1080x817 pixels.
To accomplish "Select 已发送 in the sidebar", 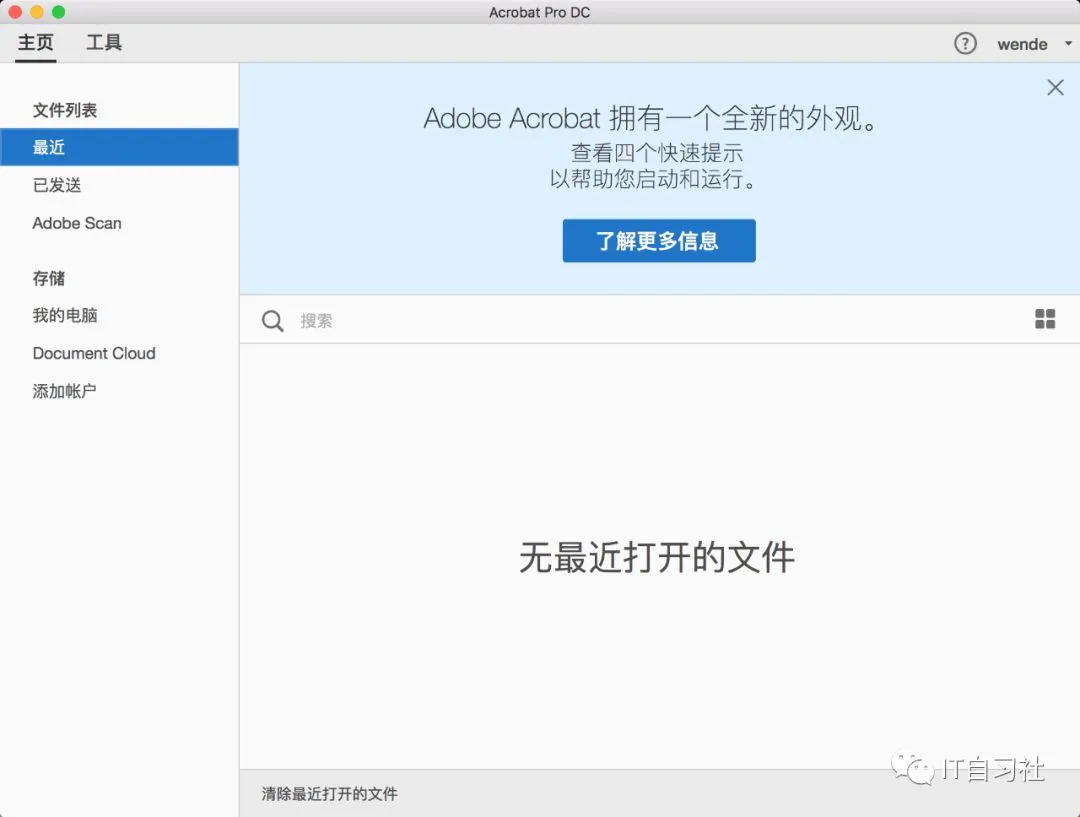I will [57, 185].
